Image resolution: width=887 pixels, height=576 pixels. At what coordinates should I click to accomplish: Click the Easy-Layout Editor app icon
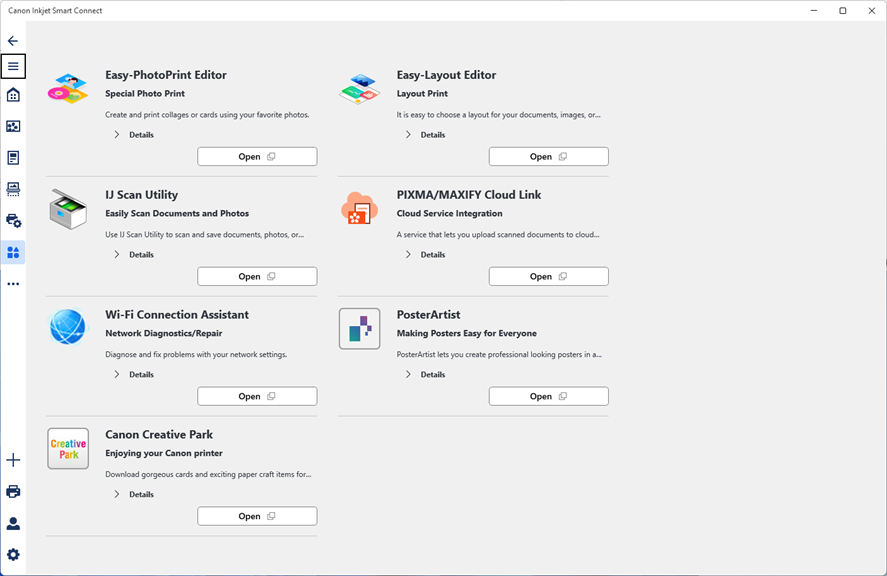[360, 89]
